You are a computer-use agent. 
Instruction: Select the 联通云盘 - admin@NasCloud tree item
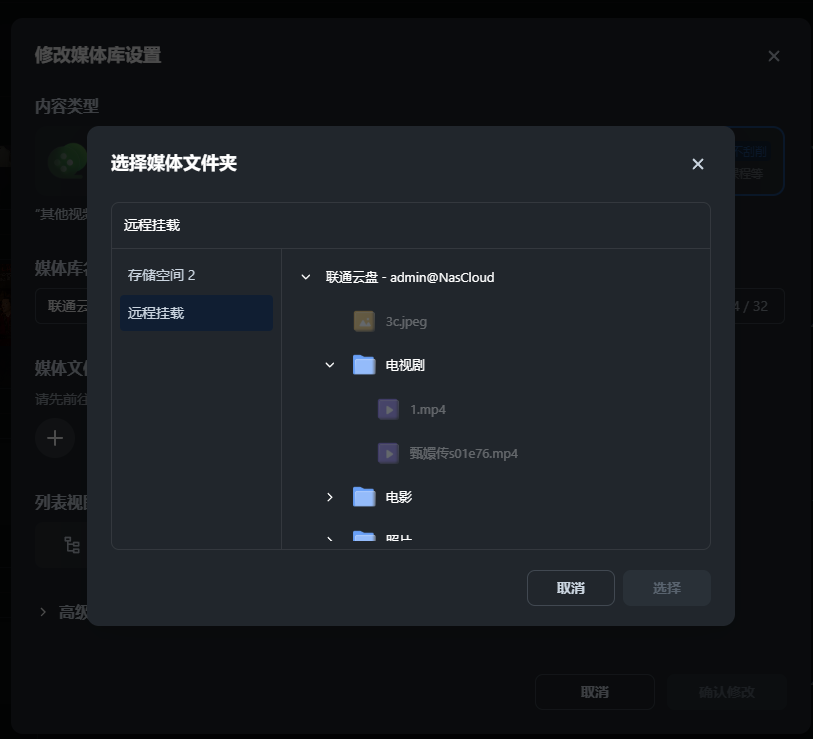coord(410,277)
